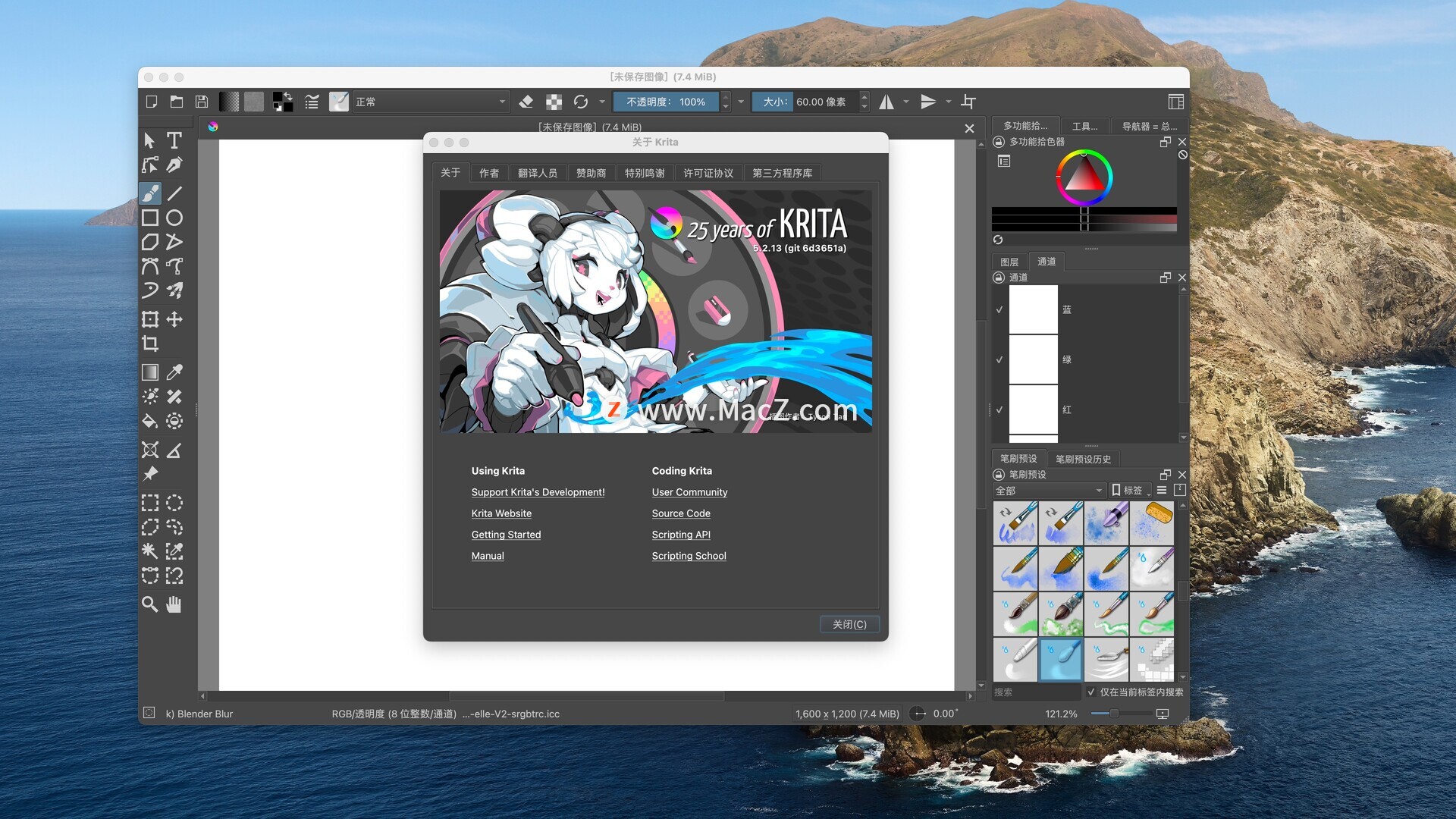This screenshot has height=819, width=1456.
Task: Switch to the 作者 authors tab
Action: pos(489,173)
